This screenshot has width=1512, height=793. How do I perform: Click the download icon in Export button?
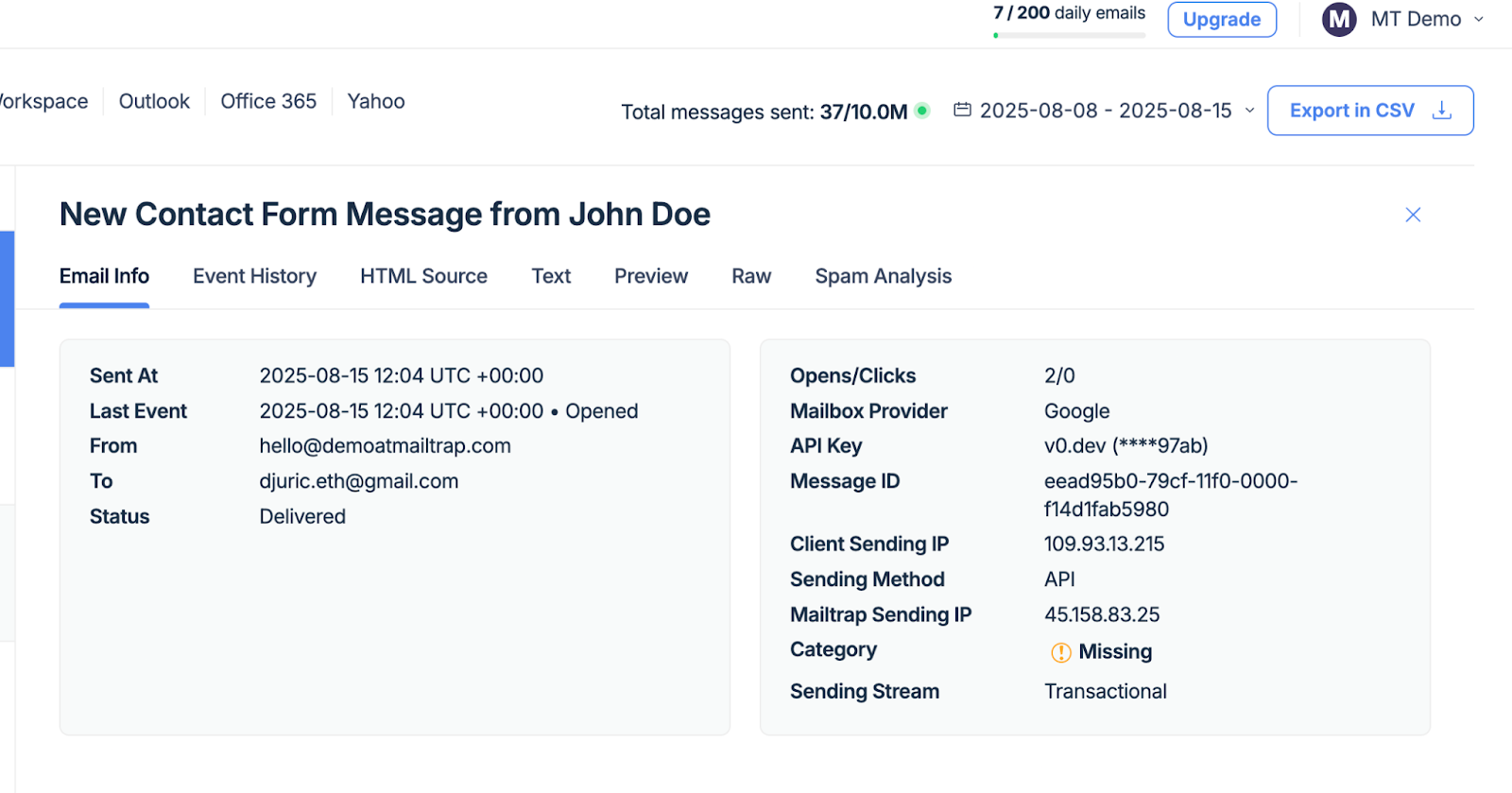pyautogui.click(x=1442, y=111)
